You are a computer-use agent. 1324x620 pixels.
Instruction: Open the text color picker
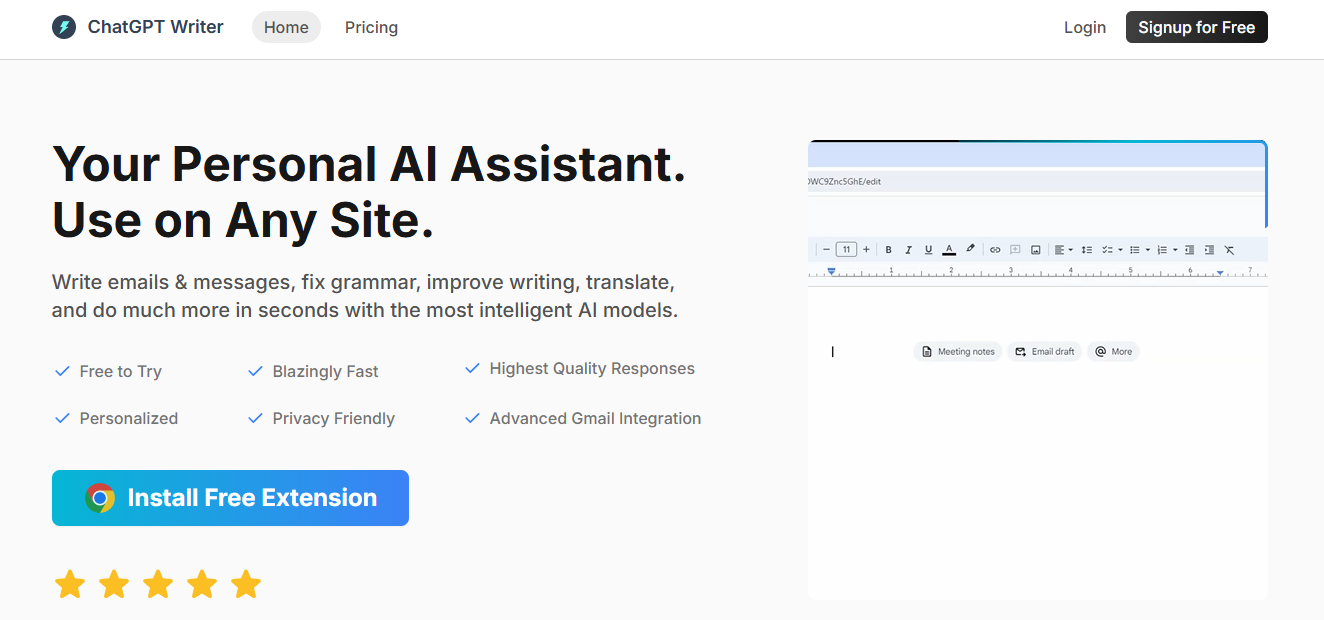949,250
